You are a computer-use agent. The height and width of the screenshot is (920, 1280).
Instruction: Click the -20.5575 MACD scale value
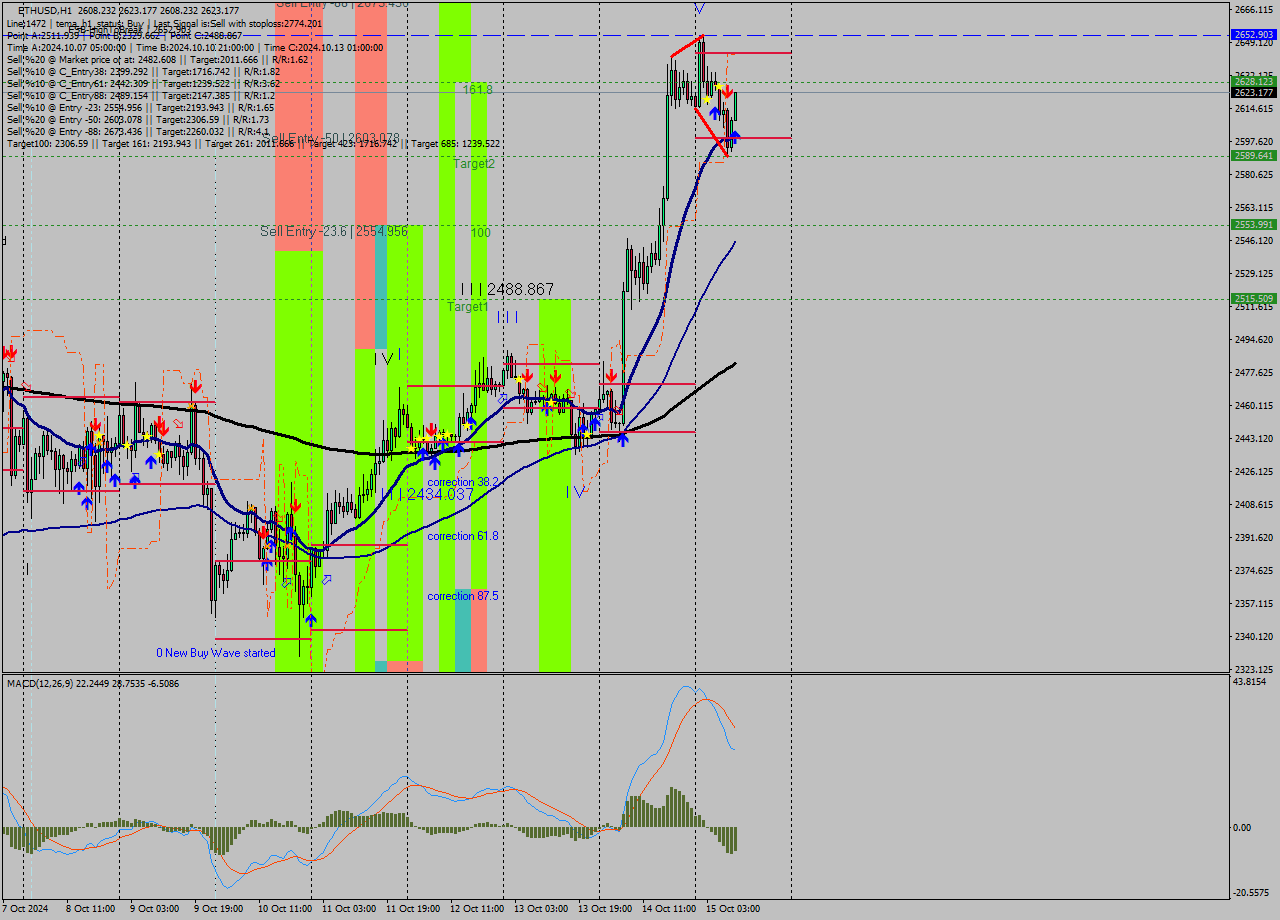(x=1250, y=893)
